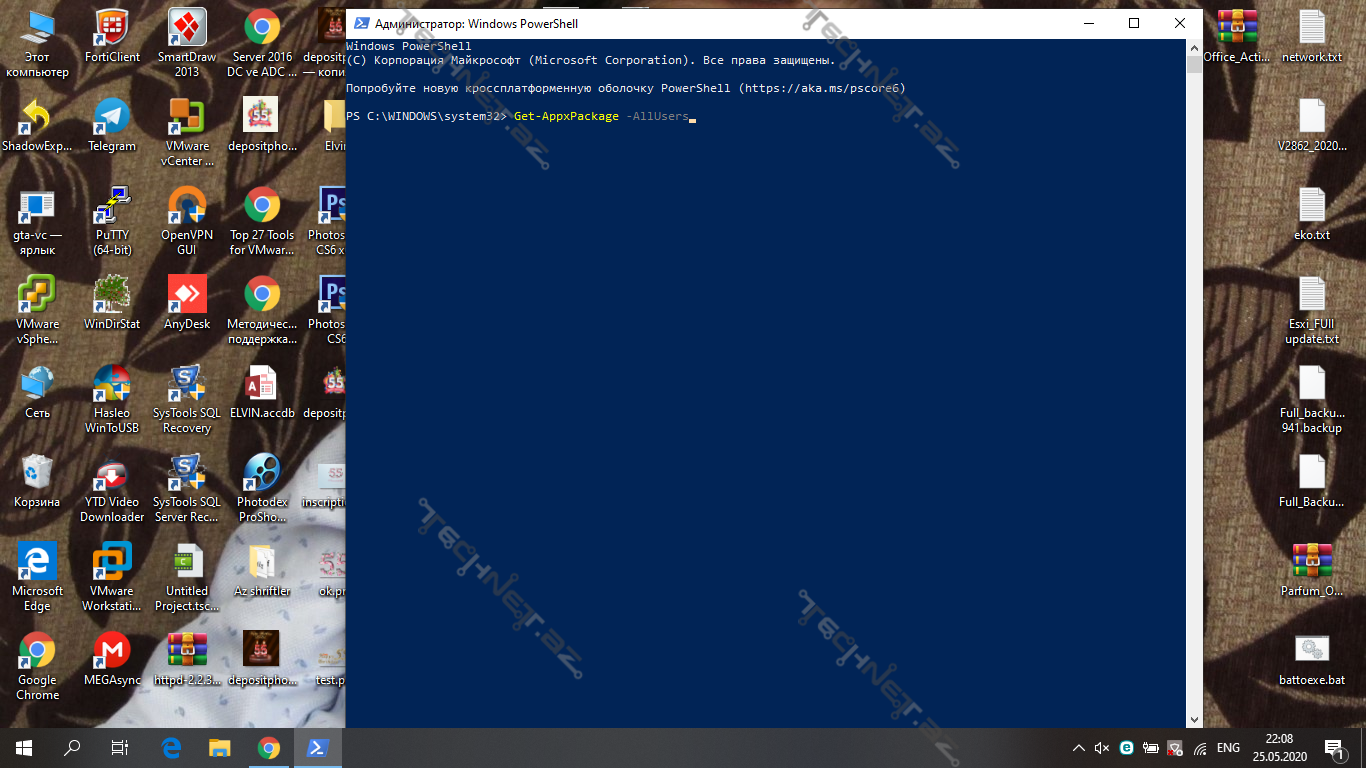
Task: Open the Recycle Bin (Корзина) icon
Action: [37, 473]
